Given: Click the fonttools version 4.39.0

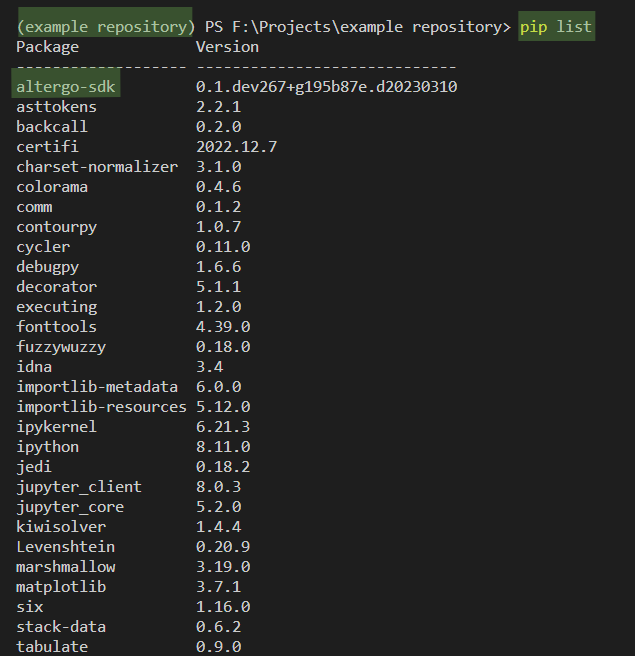Looking at the screenshot, I should click(223, 327).
